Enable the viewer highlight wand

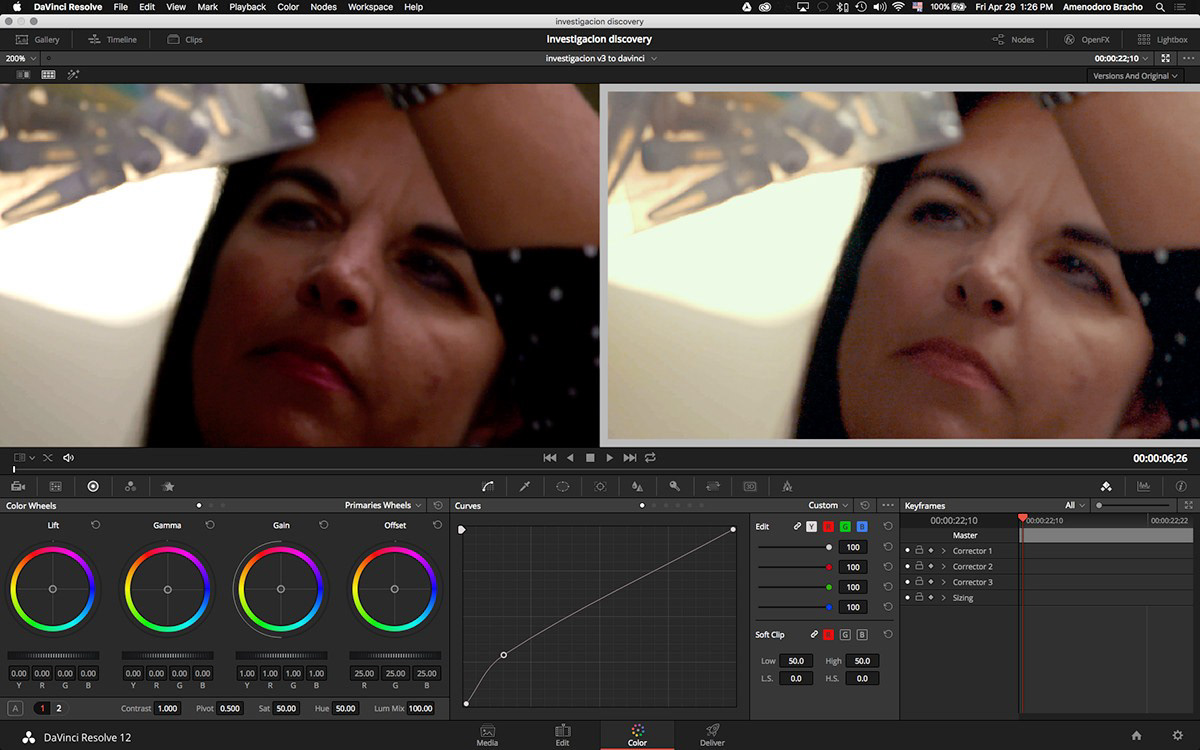[x=73, y=75]
